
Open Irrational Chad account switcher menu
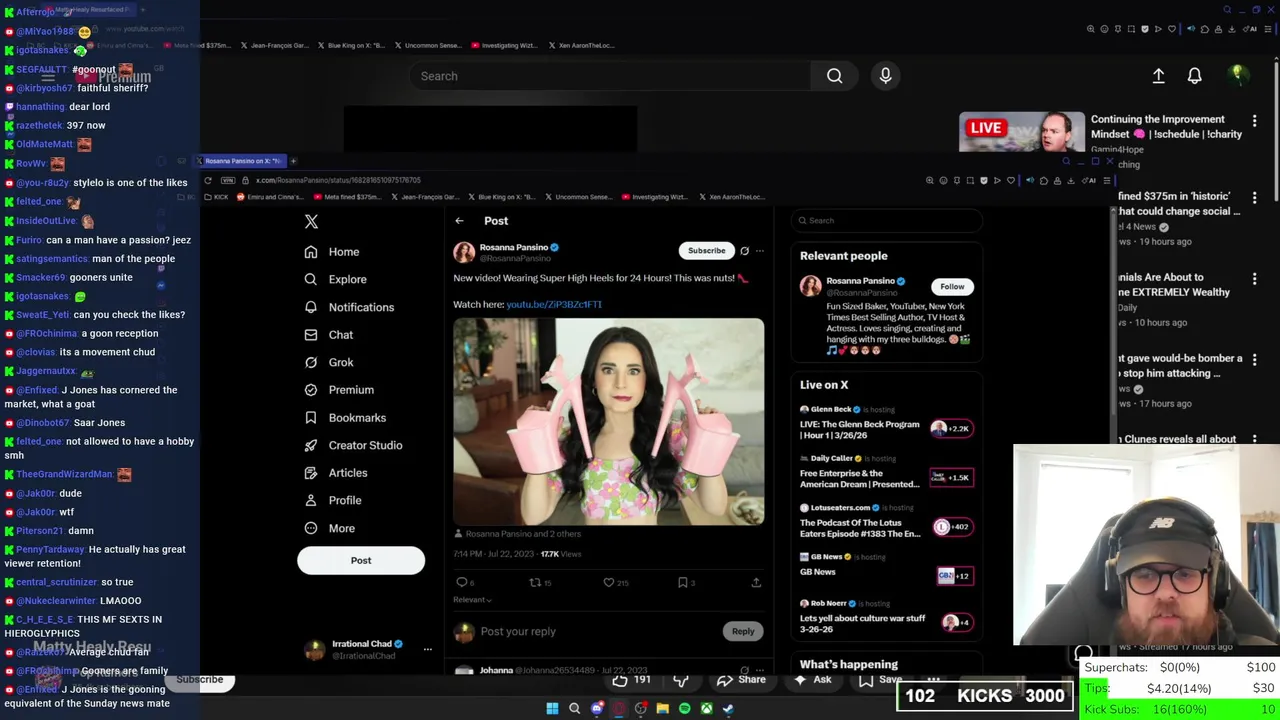coord(427,650)
